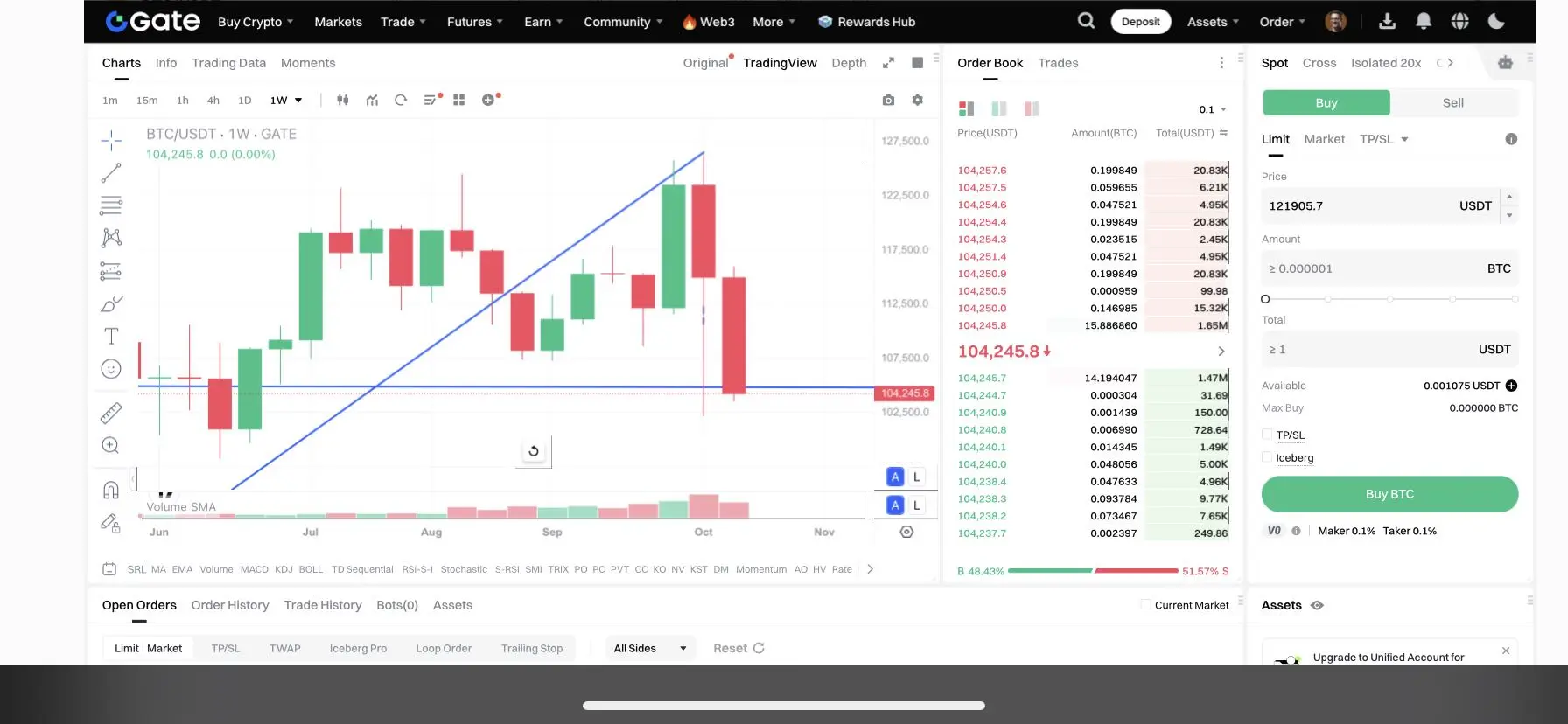
Task: Enable the TP/SL checkbox
Action: pyautogui.click(x=1267, y=435)
